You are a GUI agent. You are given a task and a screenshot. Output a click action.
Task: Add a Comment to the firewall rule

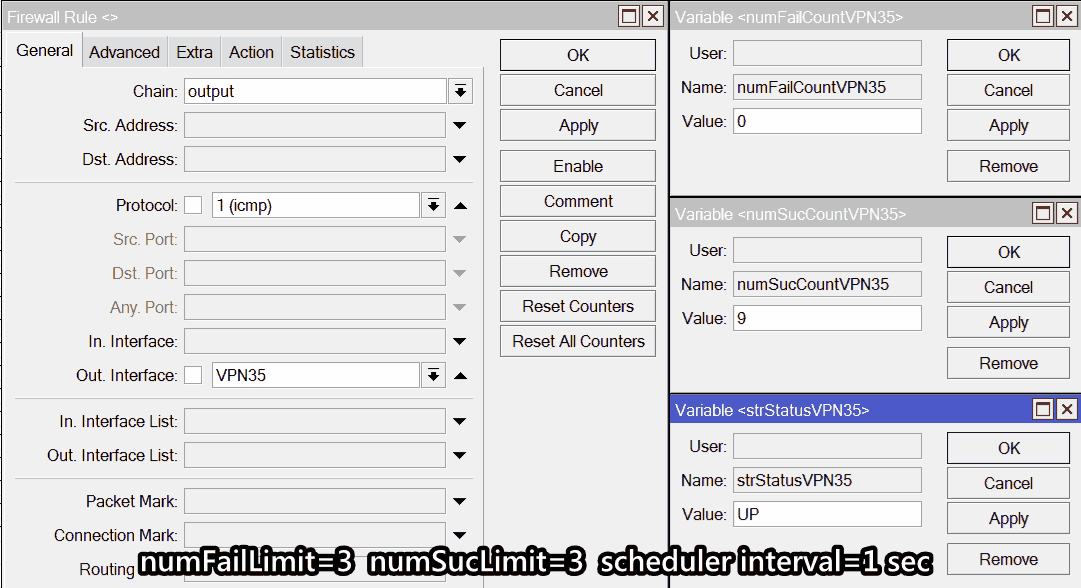tap(577, 200)
